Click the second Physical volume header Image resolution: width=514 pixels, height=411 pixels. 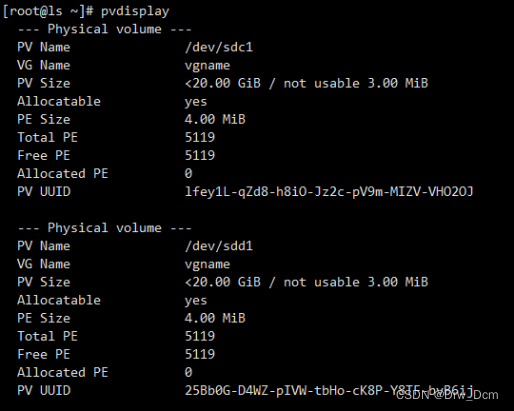pos(105,228)
